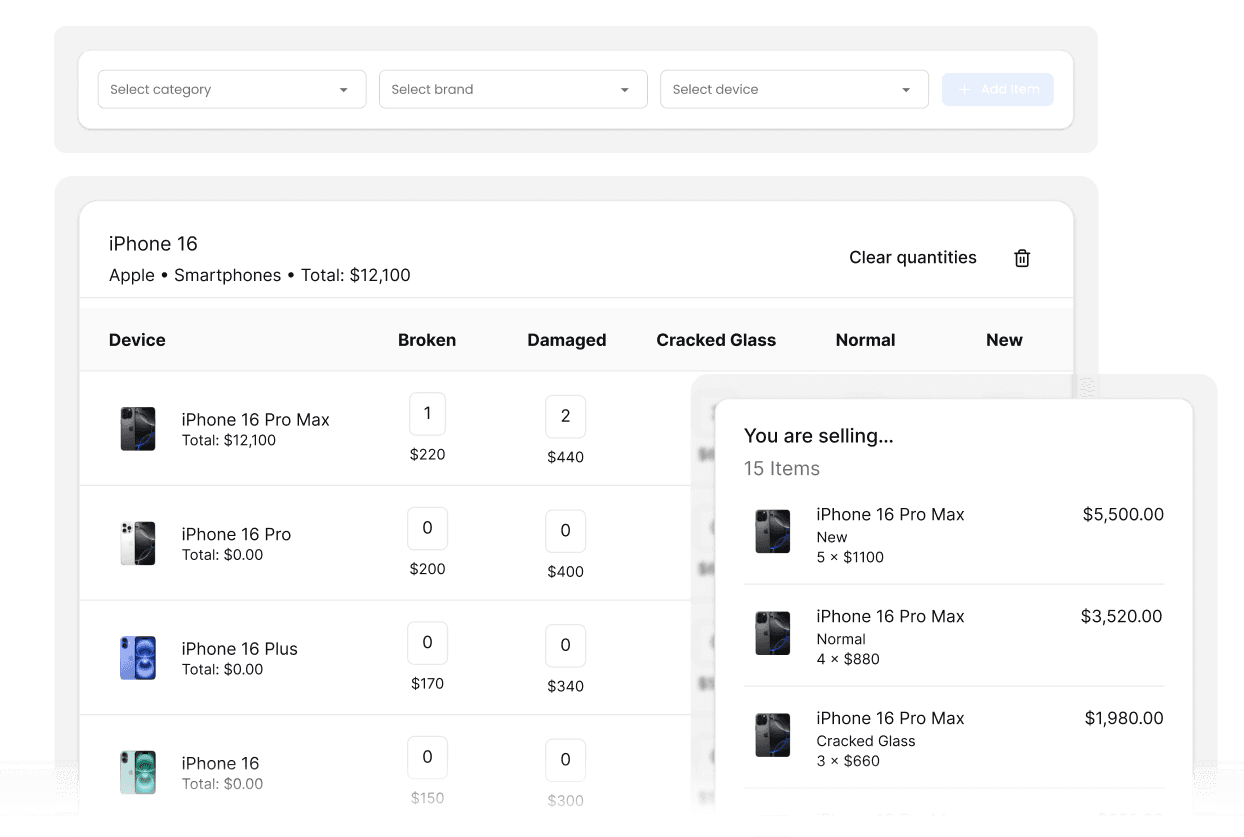Click iPhone 16 Pro Max thumbnail in table
Viewport: 1244px width, 837px height.
(x=138, y=428)
